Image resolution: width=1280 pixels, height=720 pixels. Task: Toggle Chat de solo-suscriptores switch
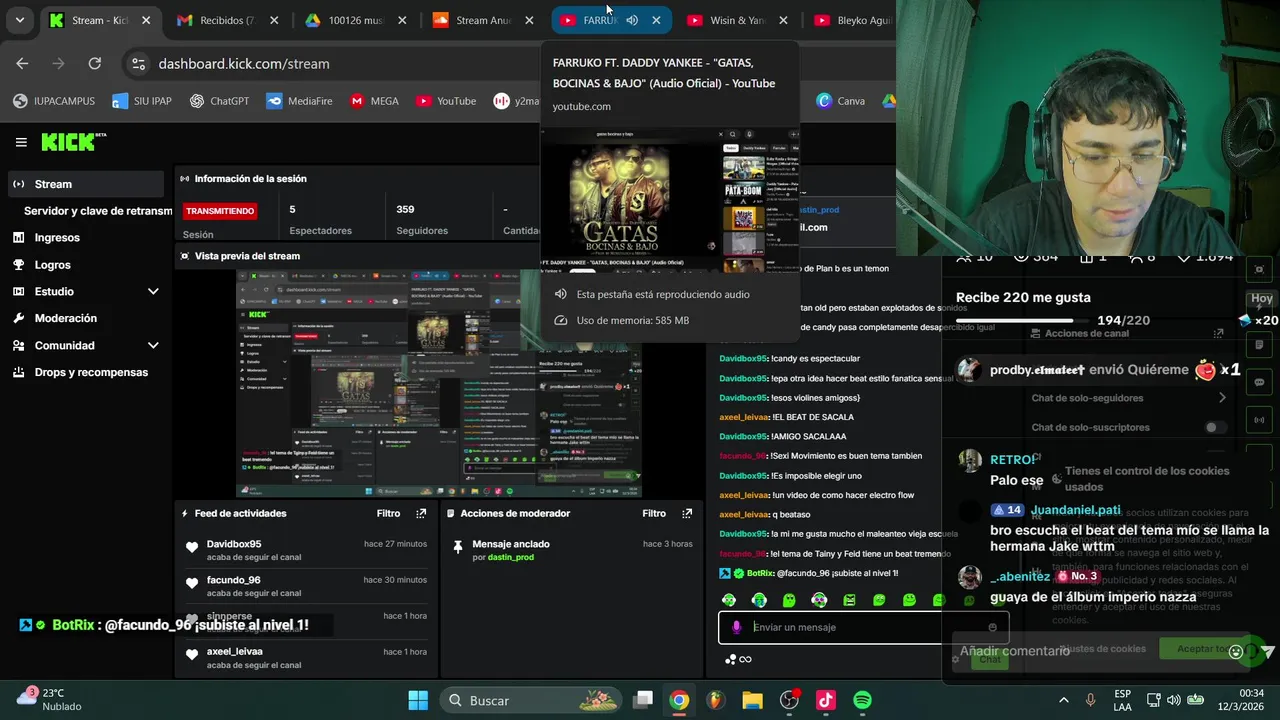click(x=1215, y=427)
